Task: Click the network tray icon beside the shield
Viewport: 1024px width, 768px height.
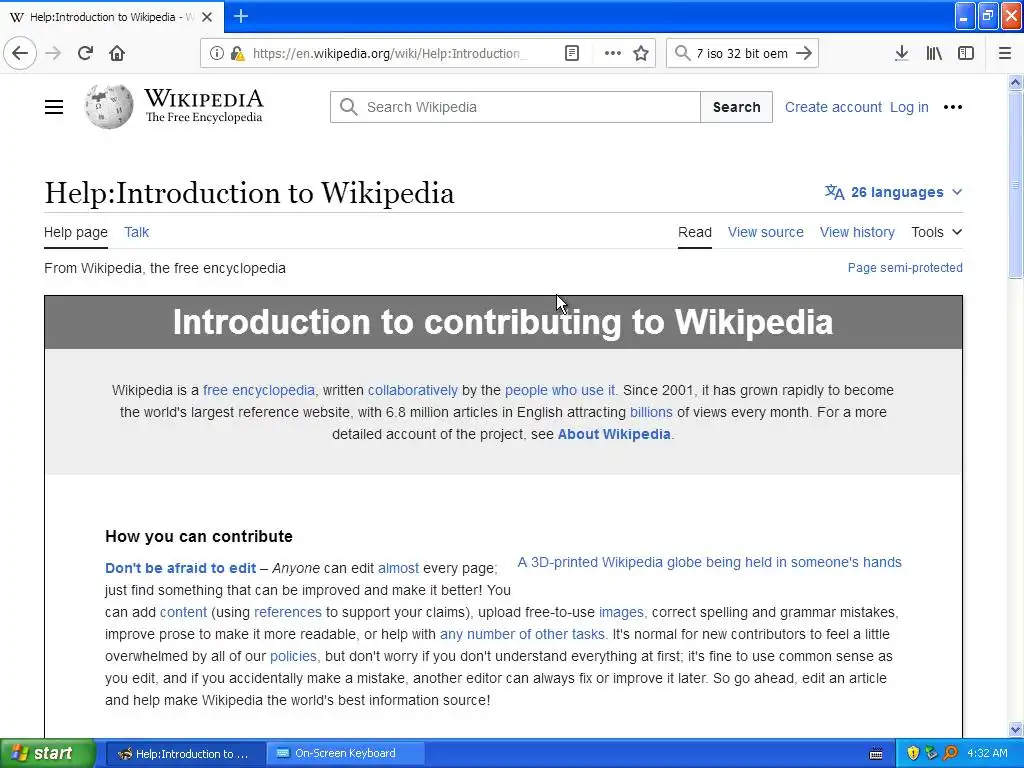Action: point(932,753)
